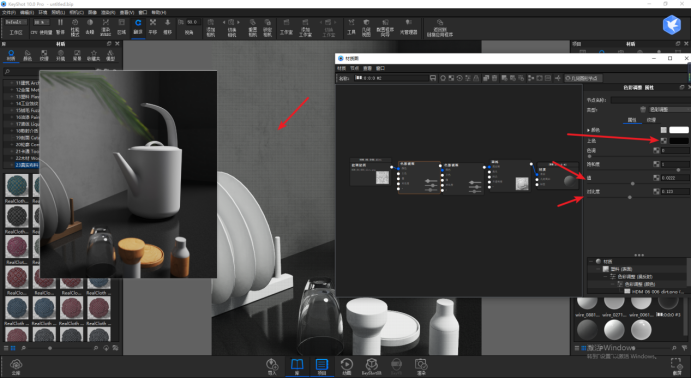Screen dimensions: 692x378
Task: Open the CPU usage dropdown
Action: [42, 22]
